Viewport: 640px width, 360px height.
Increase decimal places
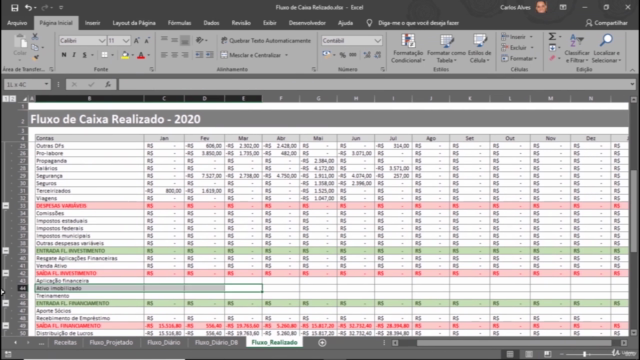[x=367, y=55]
